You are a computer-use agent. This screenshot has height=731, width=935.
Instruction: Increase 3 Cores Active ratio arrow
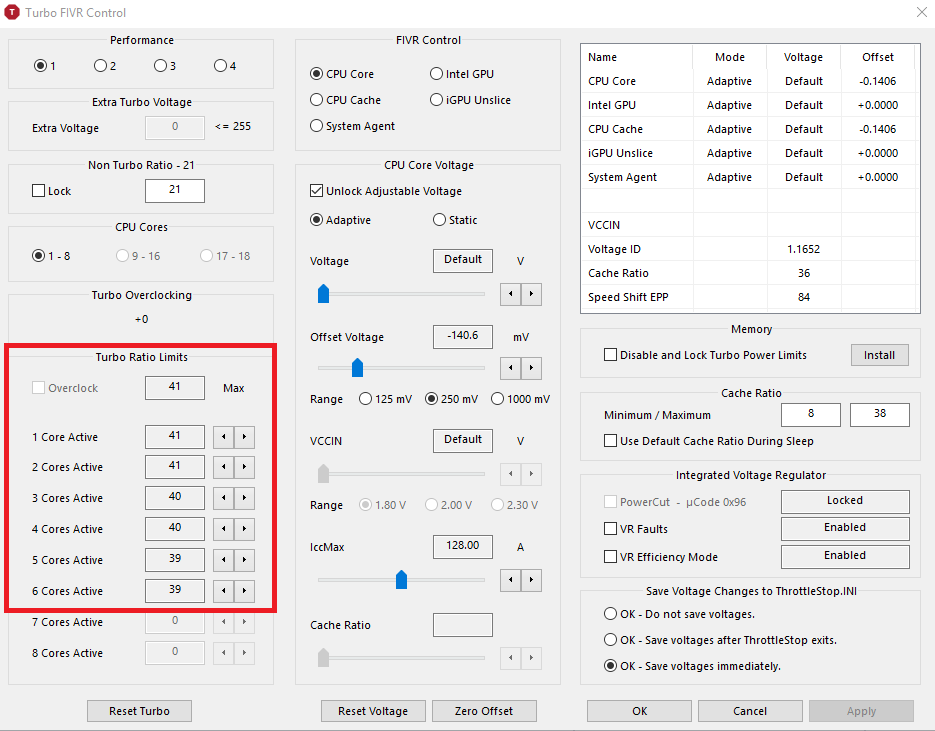pyautogui.click(x=244, y=498)
